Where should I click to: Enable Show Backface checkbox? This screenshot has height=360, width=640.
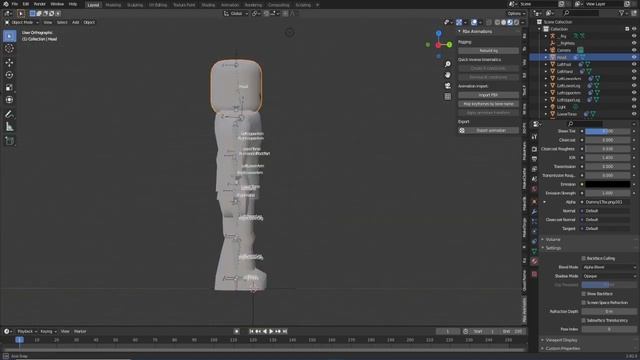tap(584, 294)
